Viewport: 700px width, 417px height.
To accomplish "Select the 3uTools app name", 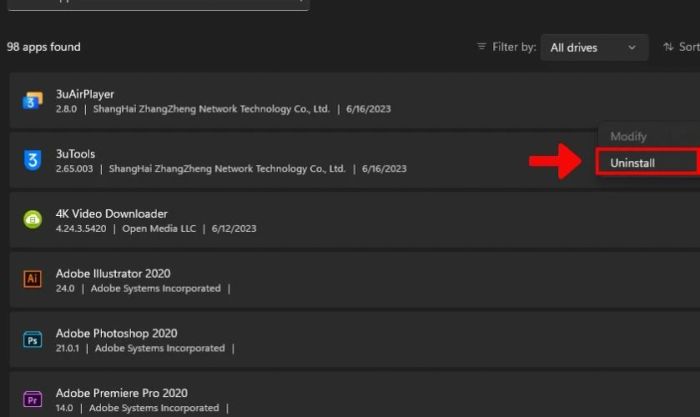I will pos(75,154).
